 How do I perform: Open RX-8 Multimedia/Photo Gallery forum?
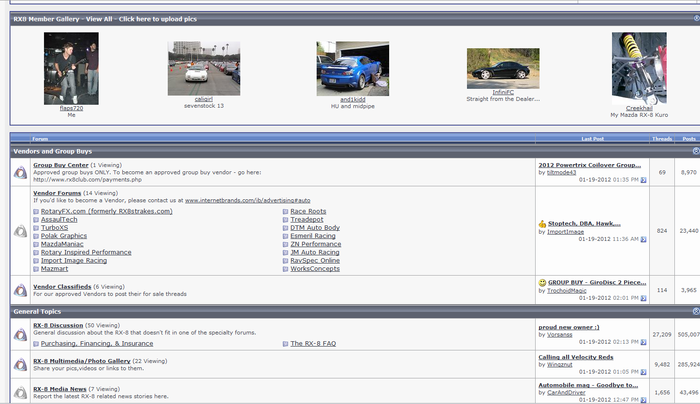point(82,361)
